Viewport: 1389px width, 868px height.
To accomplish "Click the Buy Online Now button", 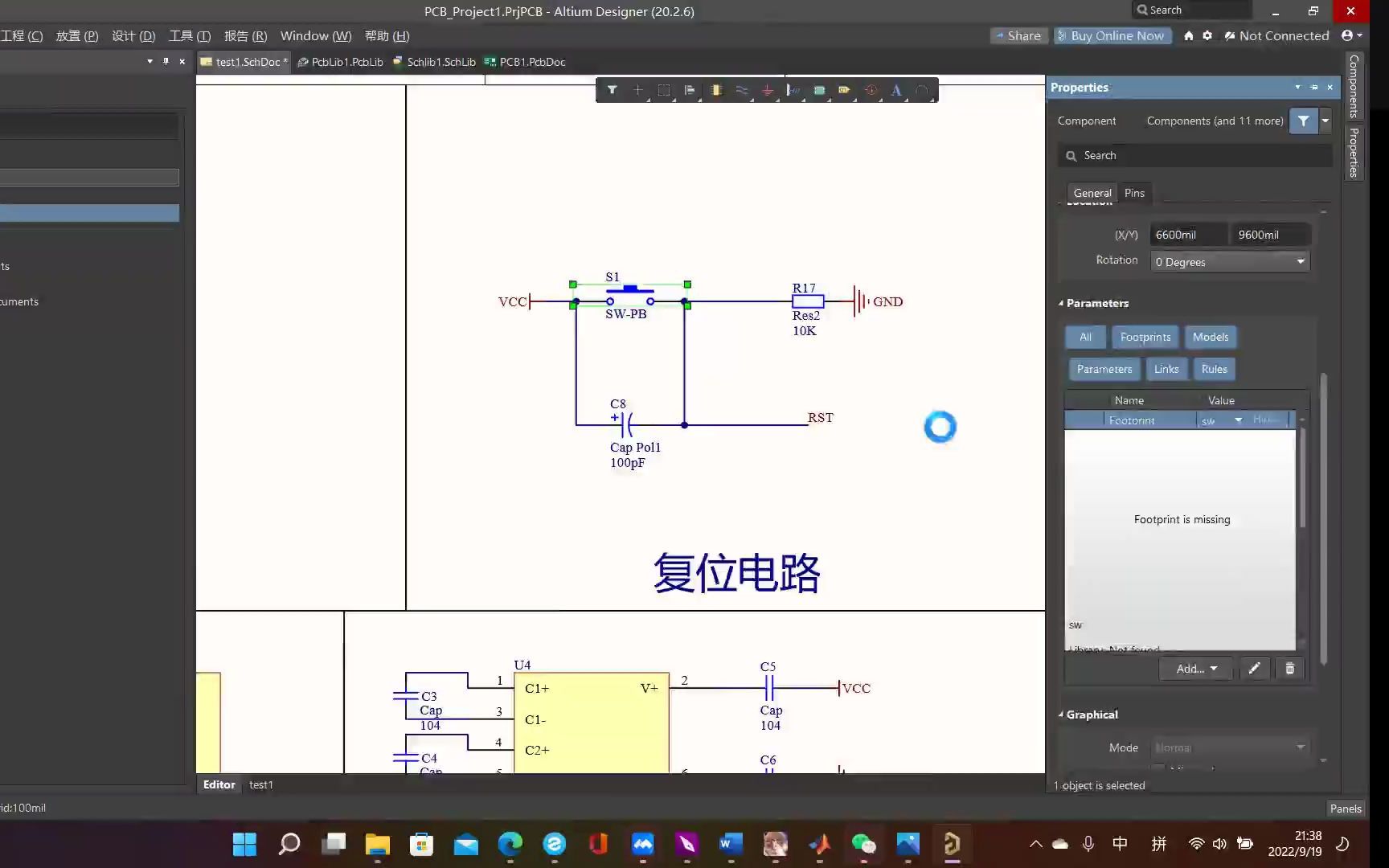I will tap(1112, 35).
